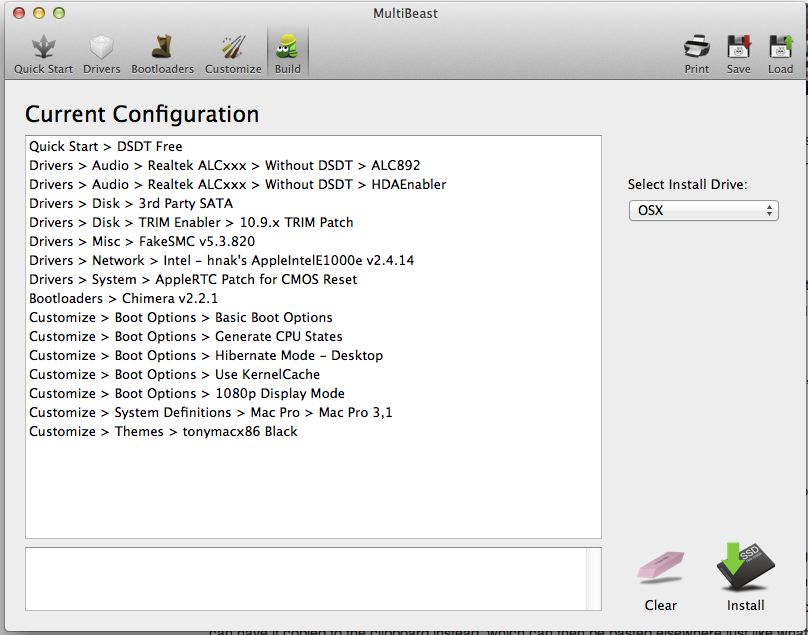Click the 'Select Install Drive:' label
Image resolution: width=808 pixels, height=635 pixels.
[x=687, y=185]
